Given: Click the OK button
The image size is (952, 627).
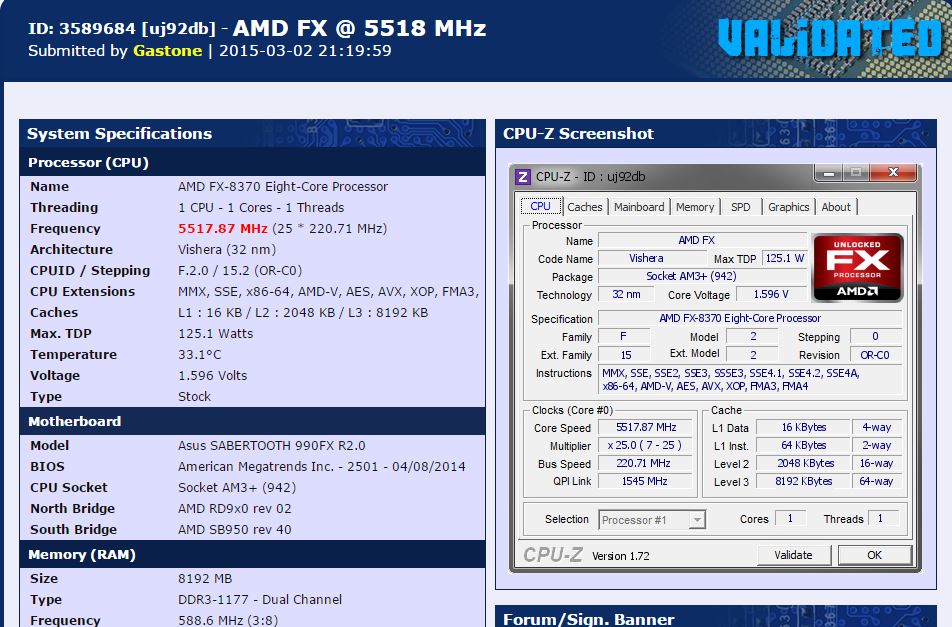Looking at the screenshot, I should pyautogui.click(x=874, y=555).
